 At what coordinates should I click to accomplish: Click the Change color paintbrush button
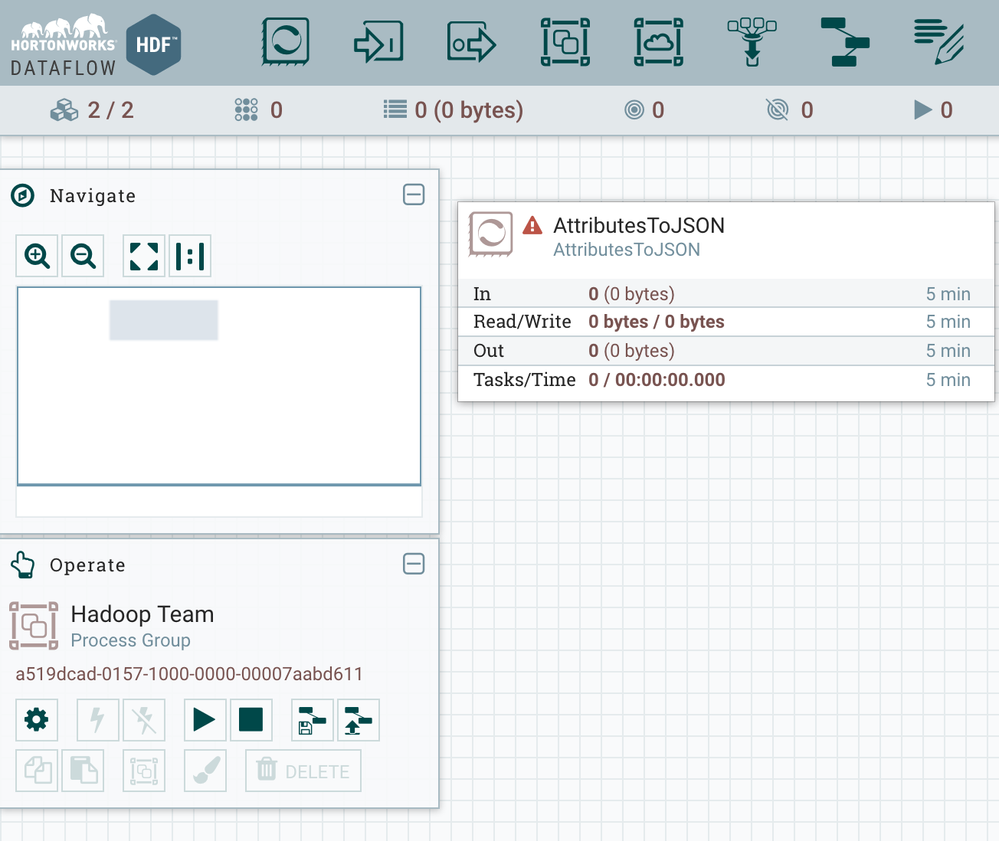click(x=205, y=770)
